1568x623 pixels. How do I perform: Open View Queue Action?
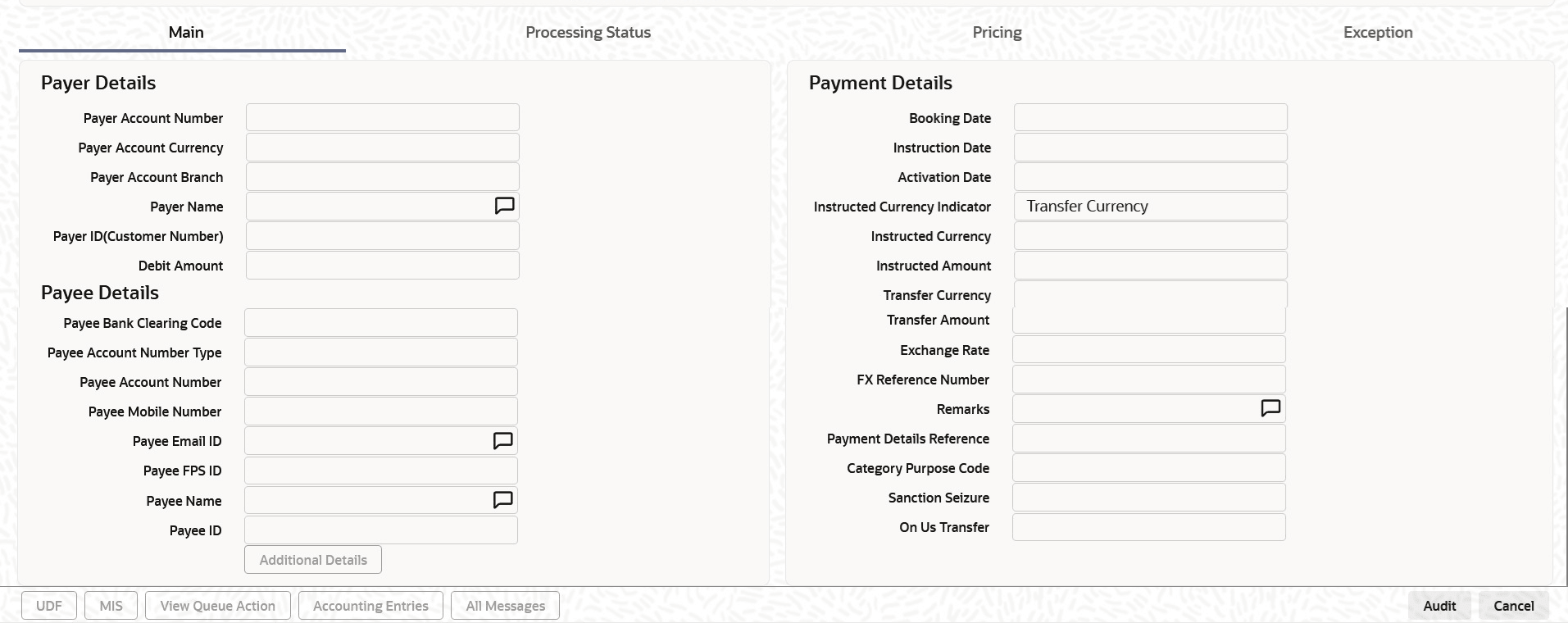click(217, 606)
